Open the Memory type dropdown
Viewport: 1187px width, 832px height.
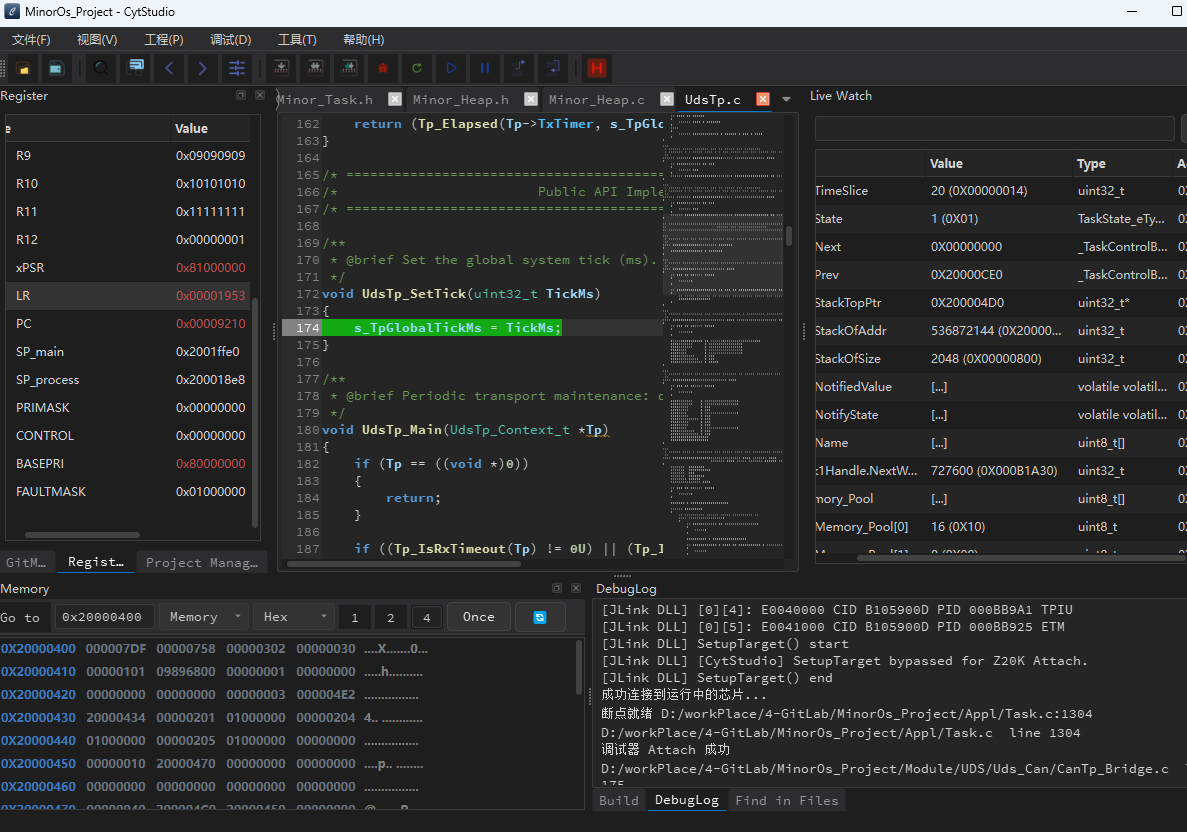pos(204,617)
